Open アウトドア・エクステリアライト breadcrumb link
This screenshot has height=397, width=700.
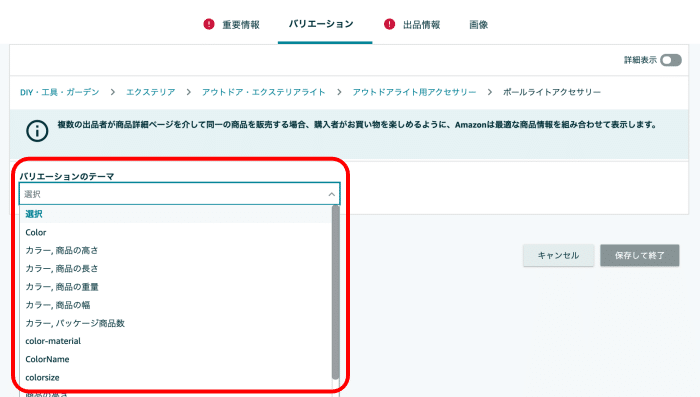[263, 92]
